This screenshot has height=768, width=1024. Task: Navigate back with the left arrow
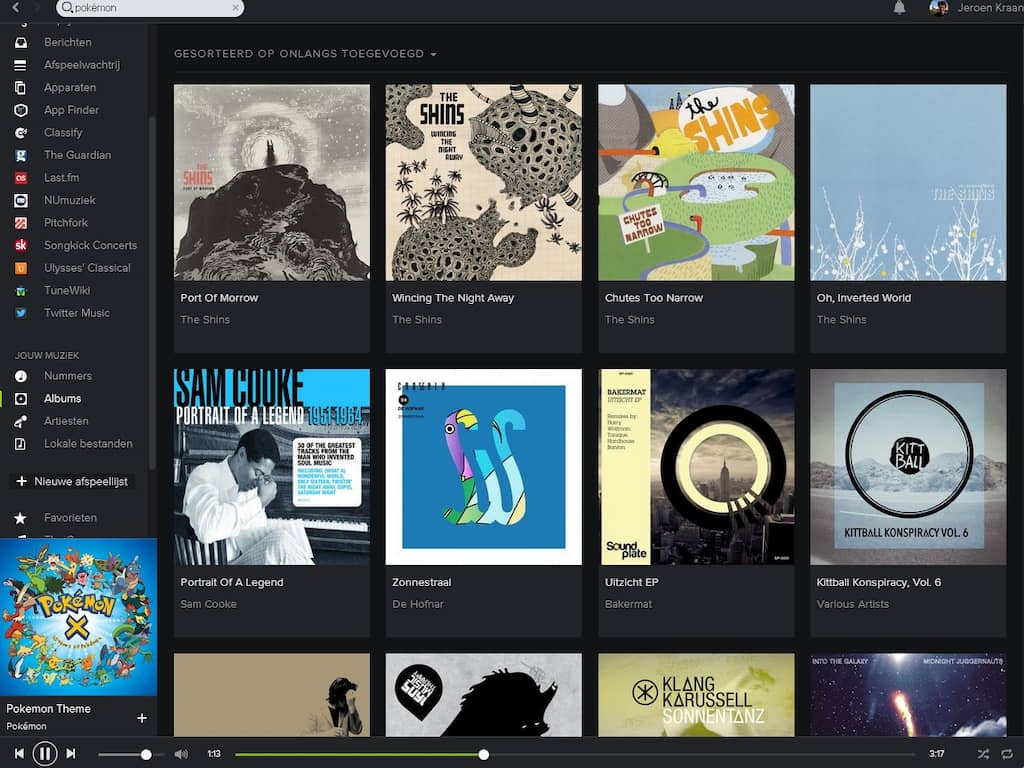tap(15, 8)
